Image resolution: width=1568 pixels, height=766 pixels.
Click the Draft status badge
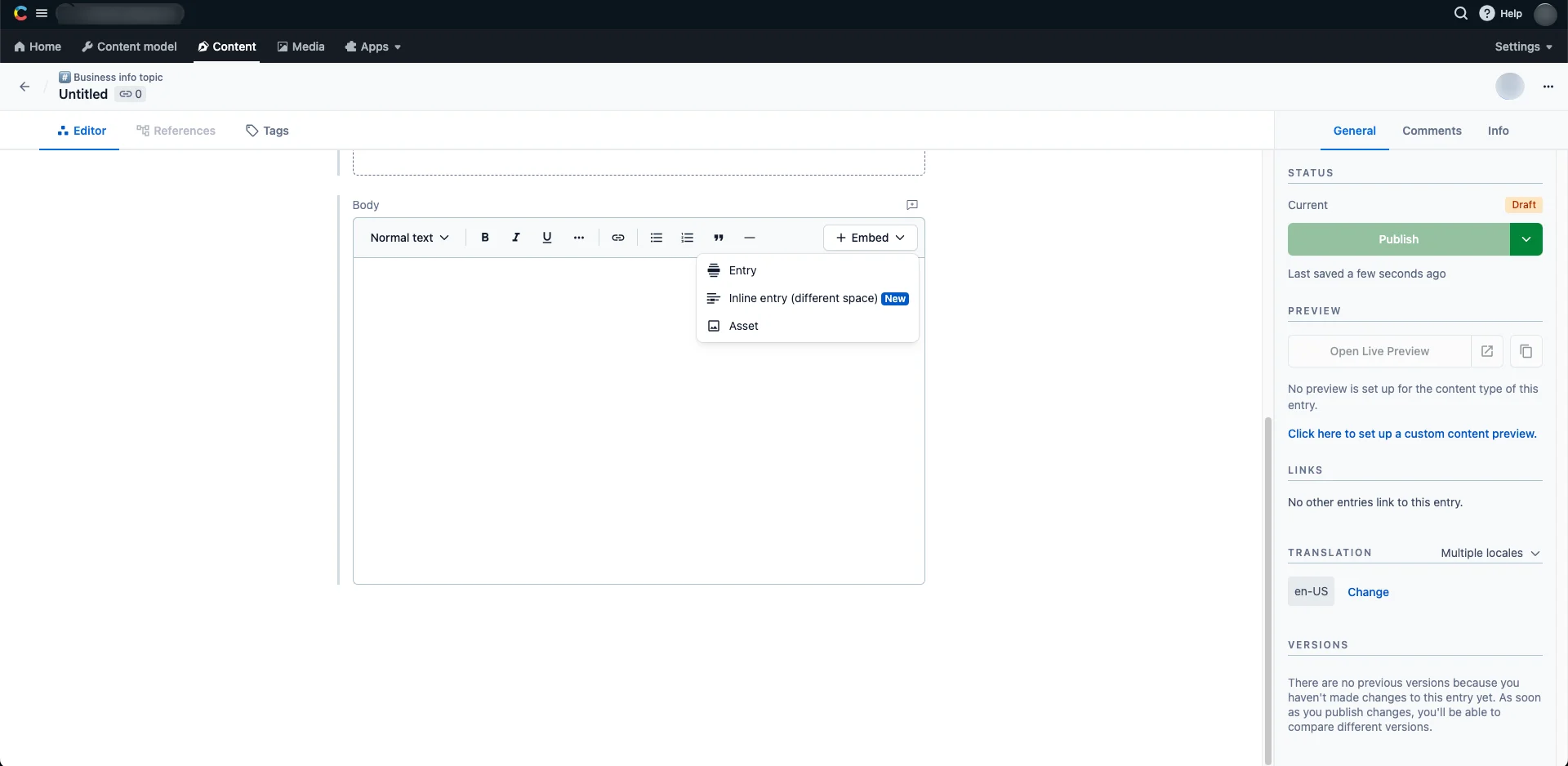[x=1524, y=205]
